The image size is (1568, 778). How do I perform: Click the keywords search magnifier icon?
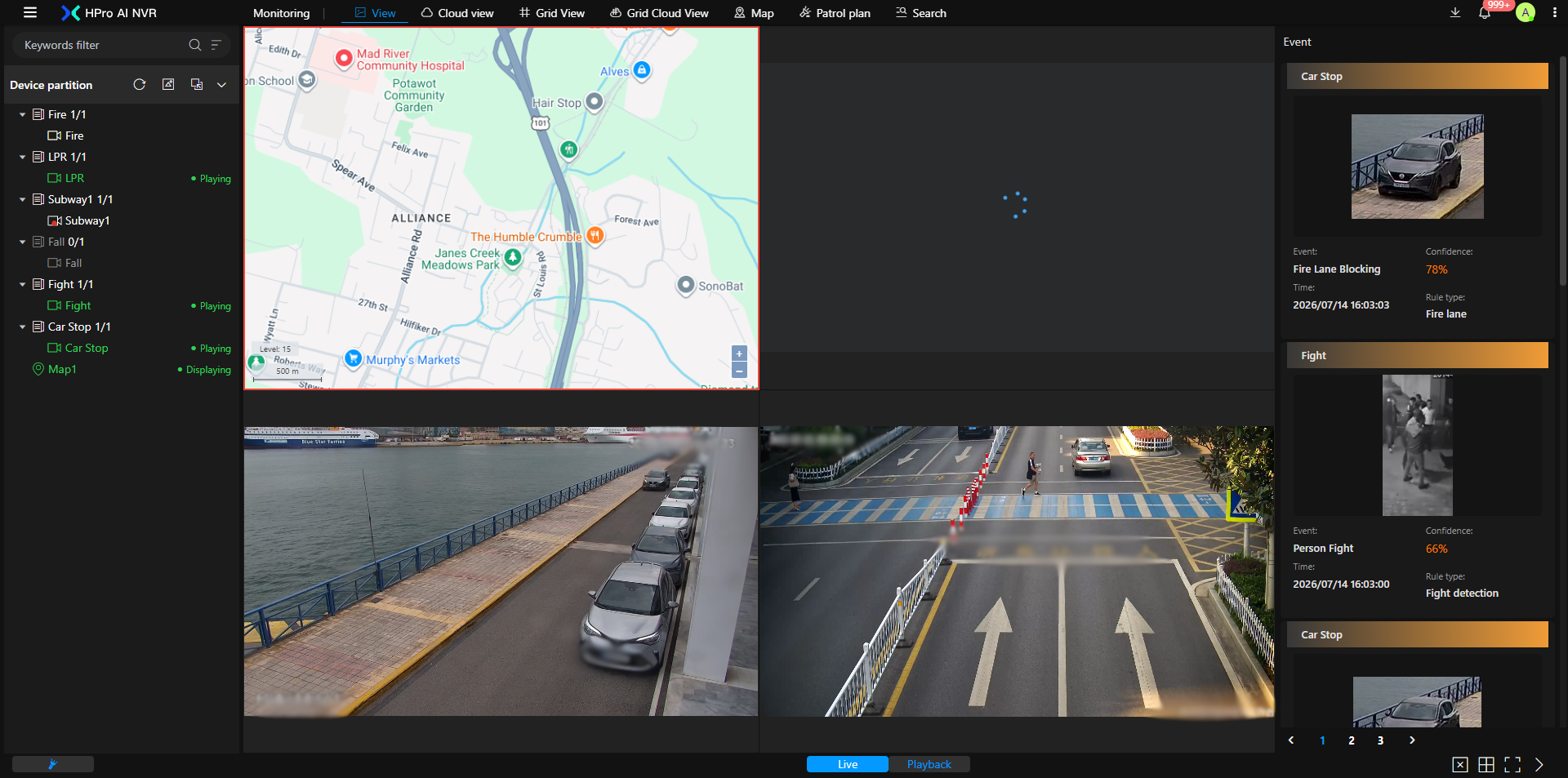[x=194, y=45]
